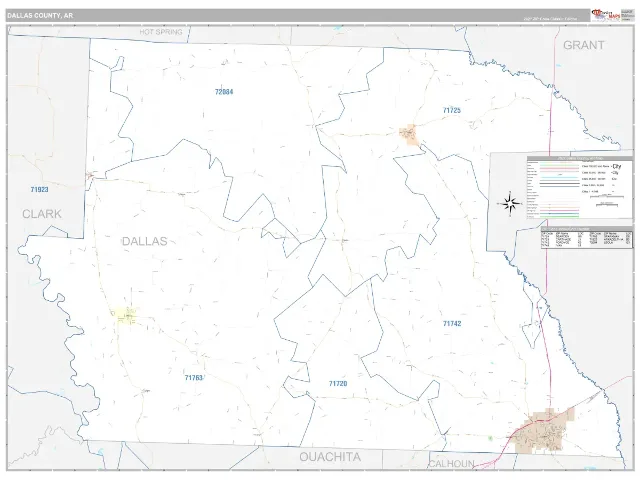Viewport: 640px width, 480px height.
Task: Click the yellow town area in the southwest
Action: point(126,316)
